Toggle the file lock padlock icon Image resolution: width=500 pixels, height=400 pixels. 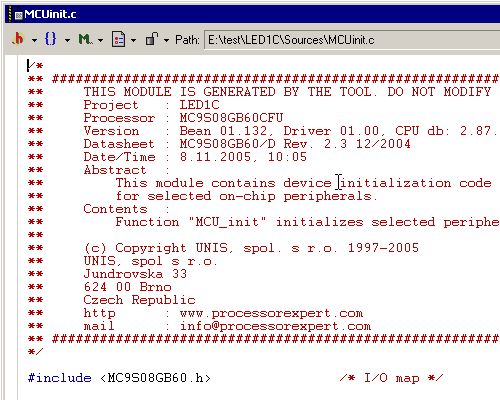click(152, 39)
